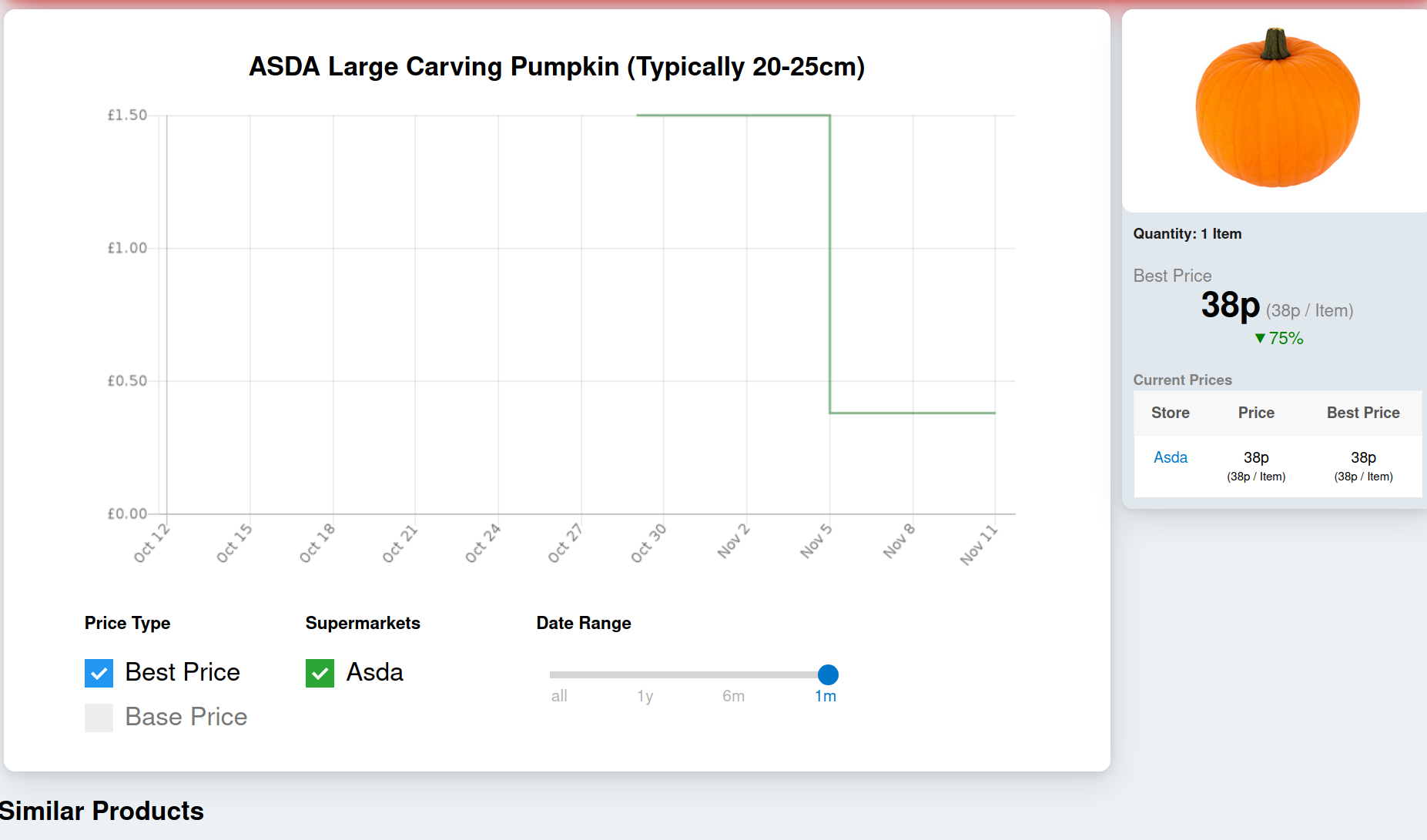Viewport: 1427px width, 840px height.
Task: Click the date range slider handle
Action: tap(828, 674)
